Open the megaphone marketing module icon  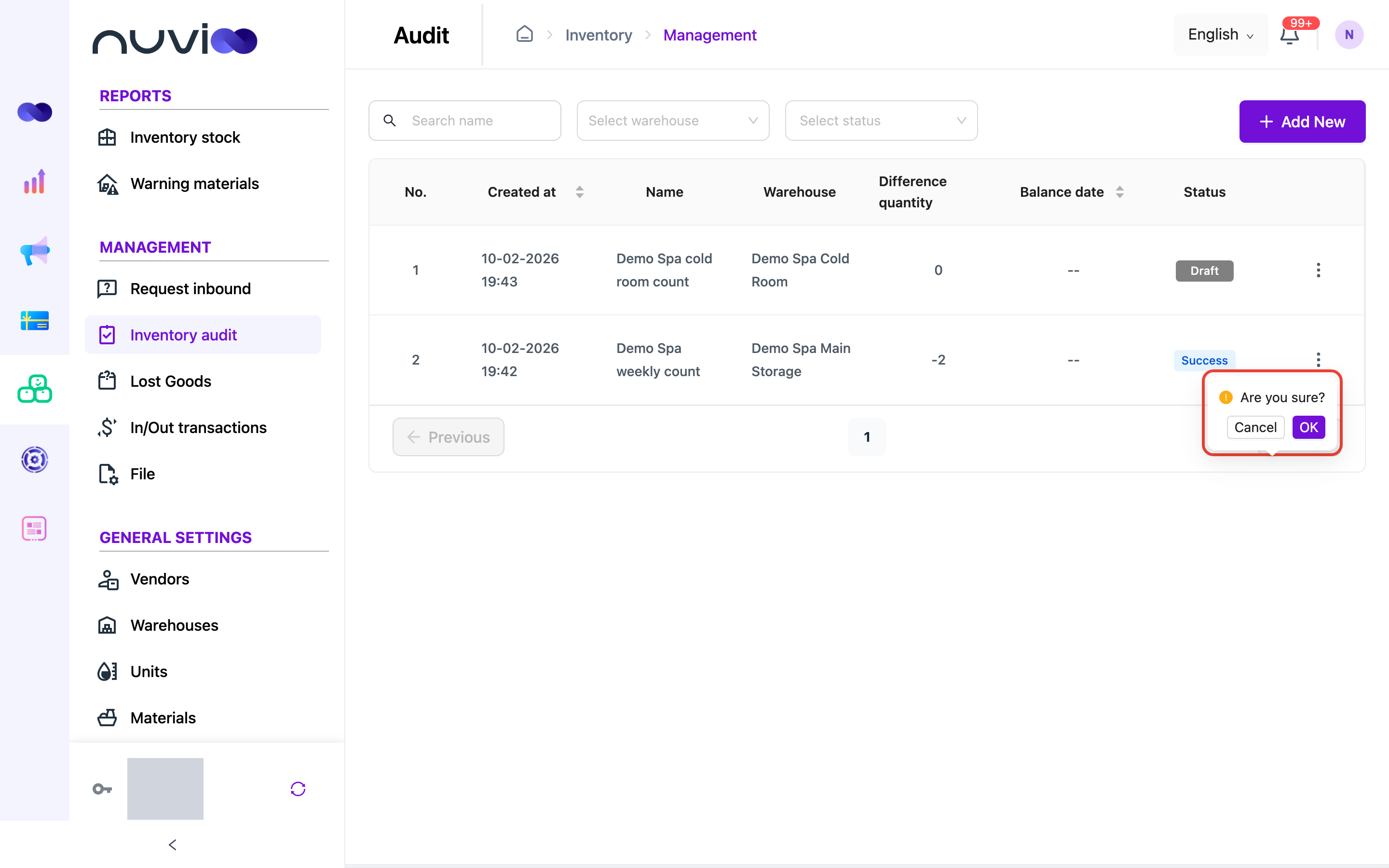(34, 251)
